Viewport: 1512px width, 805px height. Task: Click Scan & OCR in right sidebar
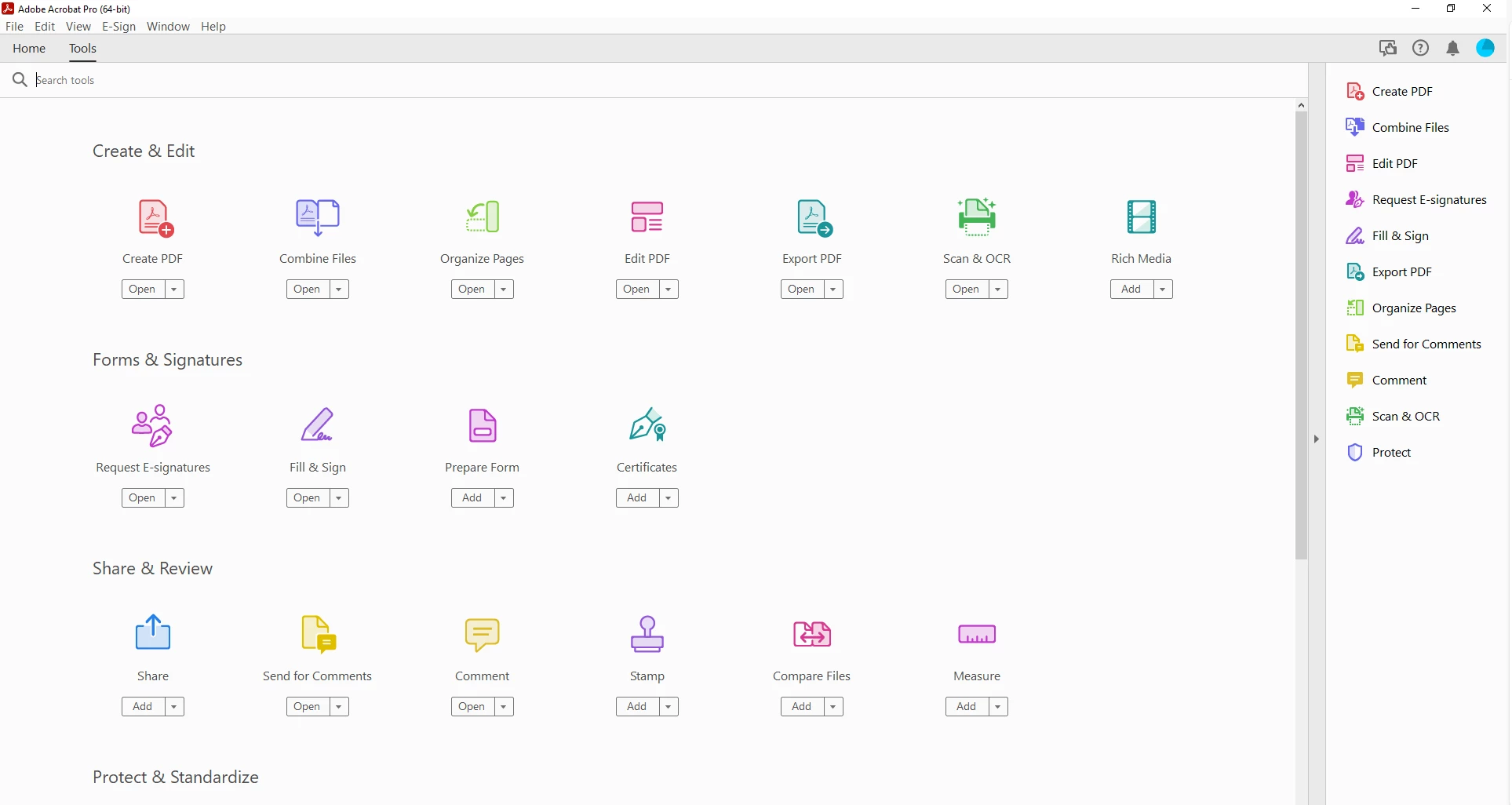(x=1394, y=417)
